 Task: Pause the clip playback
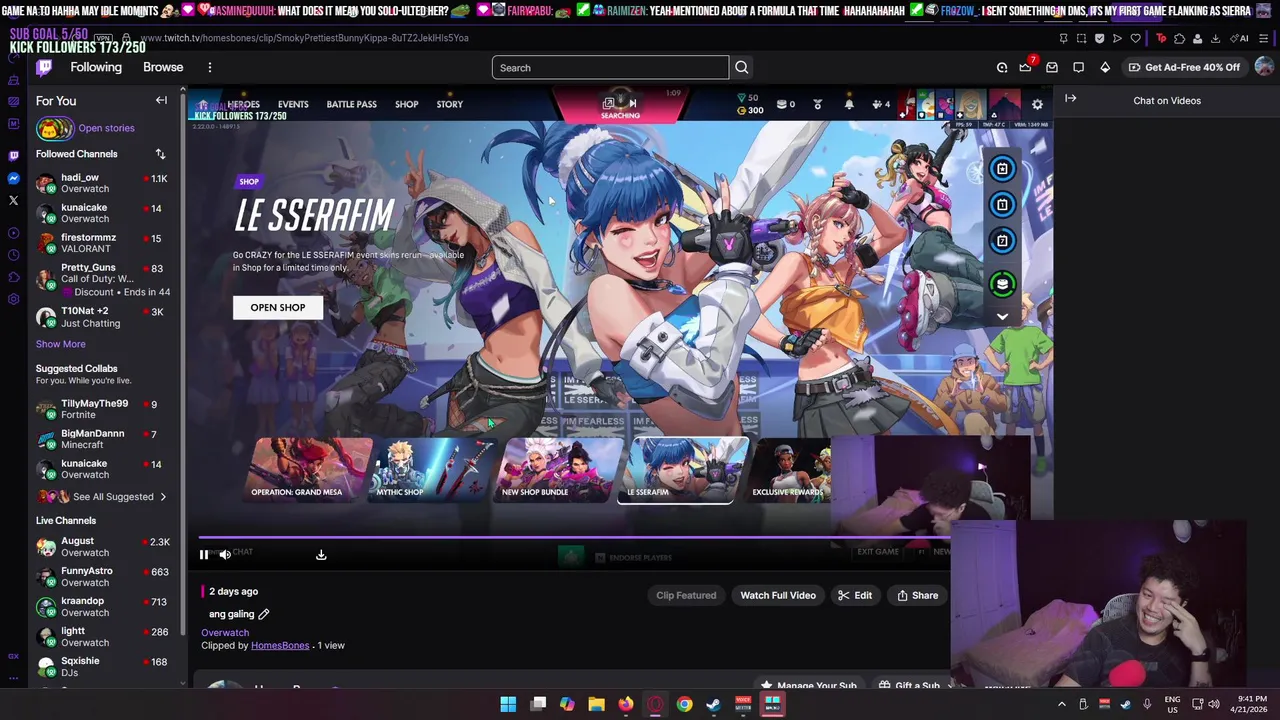click(x=203, y=554)
